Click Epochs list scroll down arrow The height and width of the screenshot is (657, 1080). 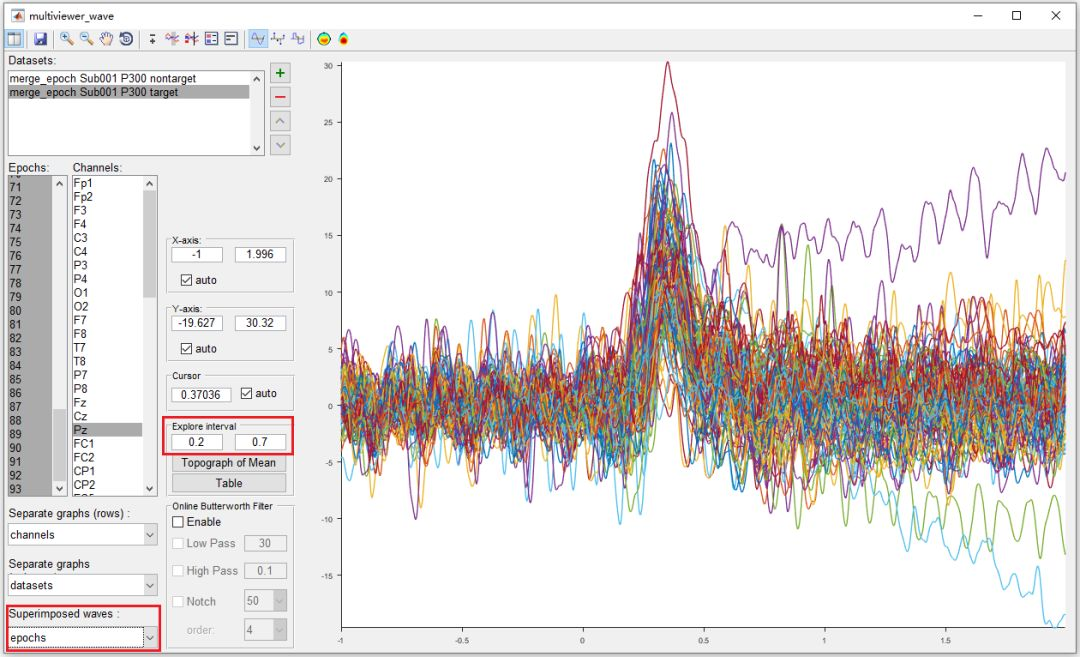59,488
